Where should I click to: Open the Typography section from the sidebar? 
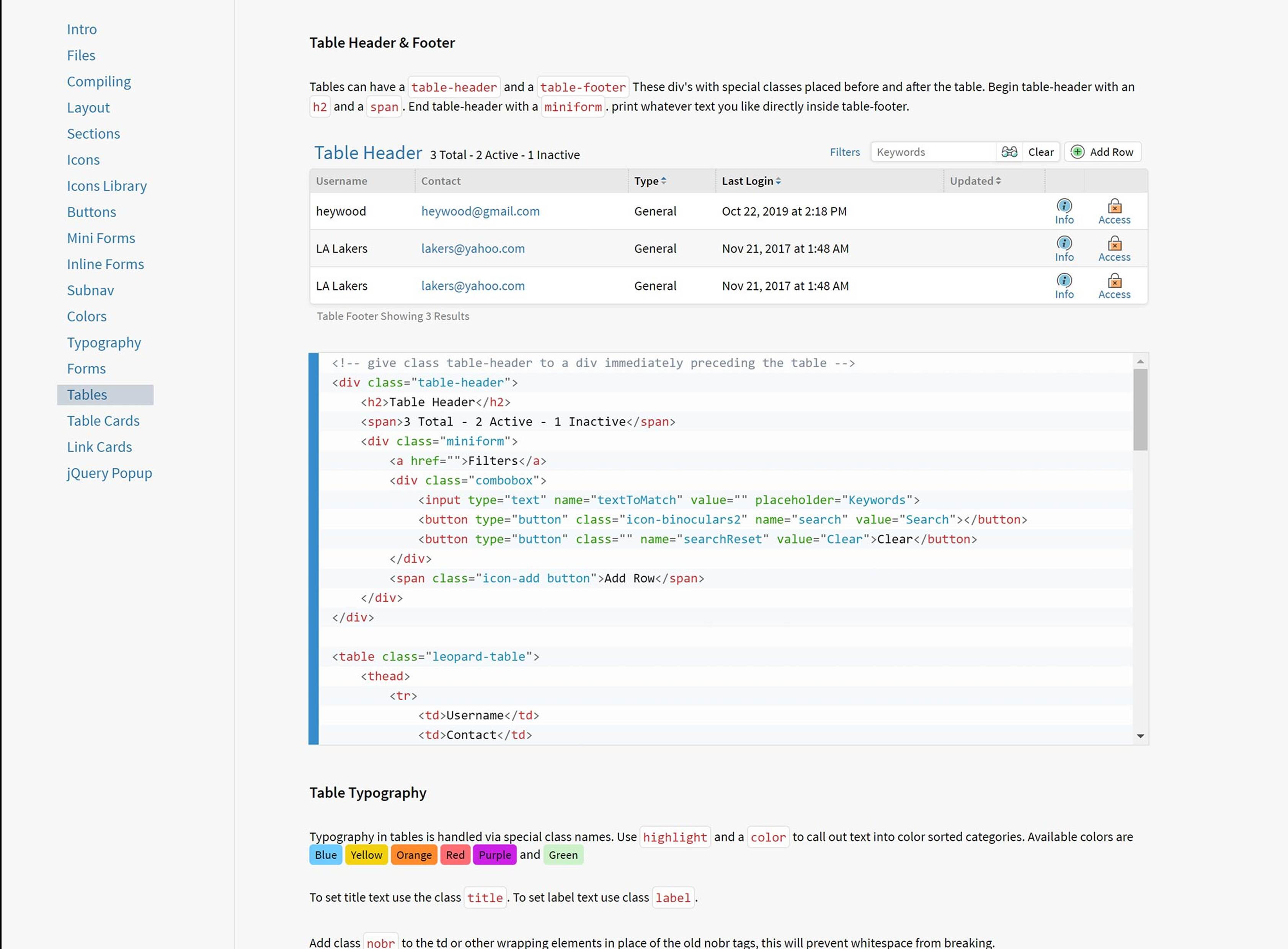pyautogui.click(x=104, y=342)
